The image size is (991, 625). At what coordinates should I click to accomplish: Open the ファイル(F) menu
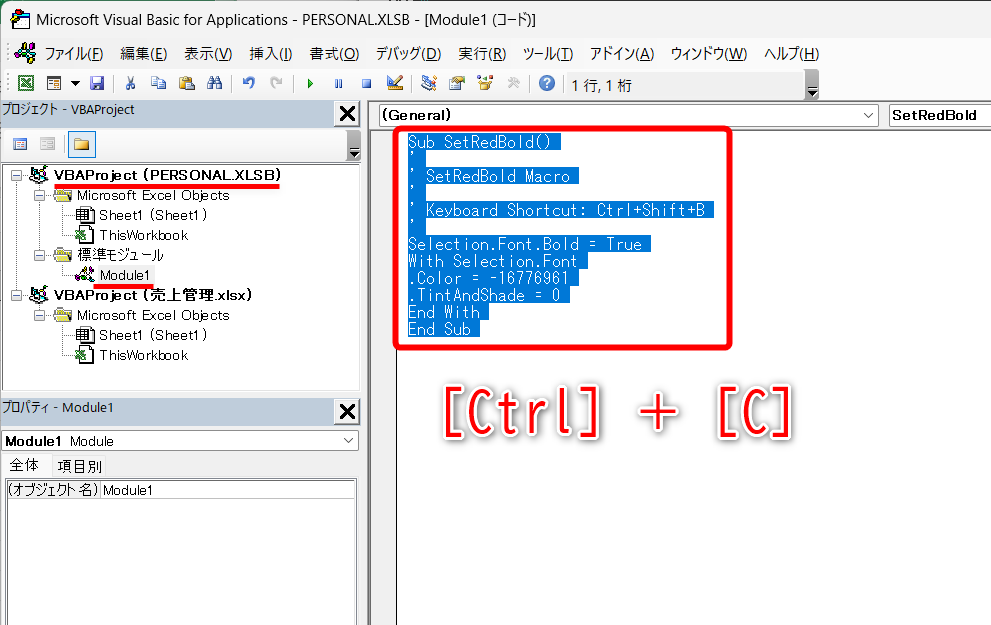tap(73, 54)
